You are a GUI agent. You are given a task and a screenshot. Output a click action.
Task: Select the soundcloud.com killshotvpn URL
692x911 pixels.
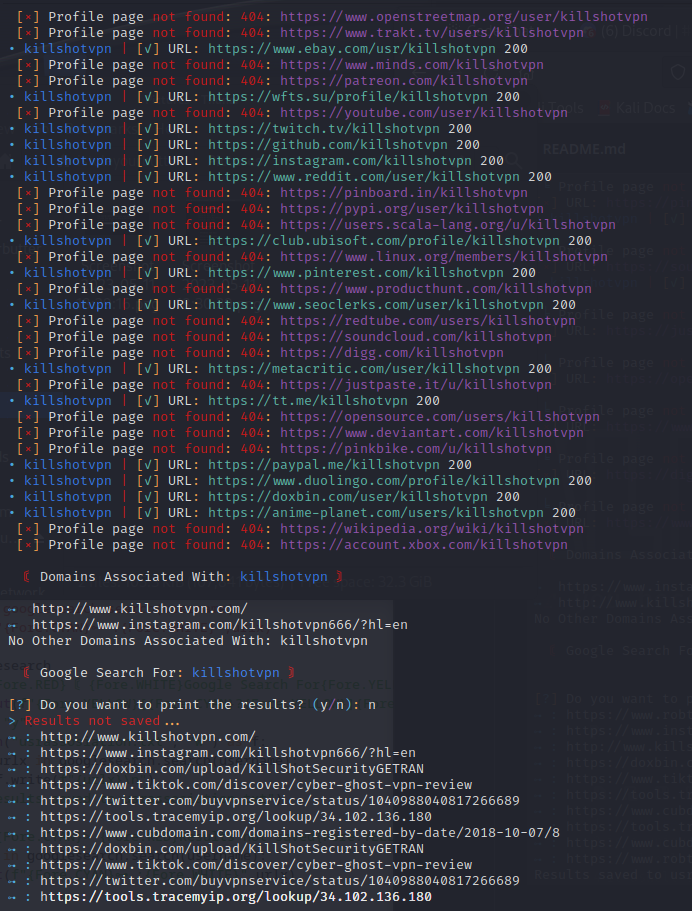(x=416, y=336)
